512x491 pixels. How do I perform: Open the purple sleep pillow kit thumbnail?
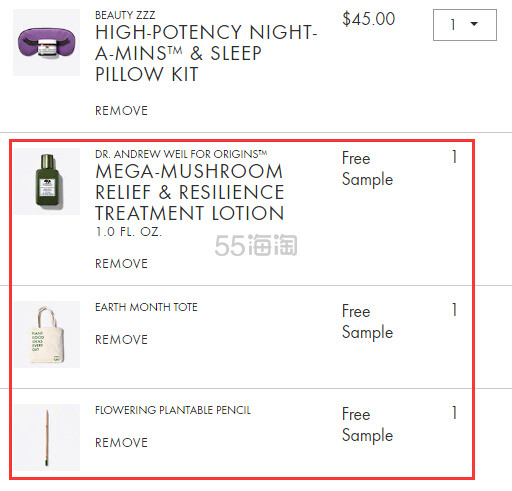46,42
